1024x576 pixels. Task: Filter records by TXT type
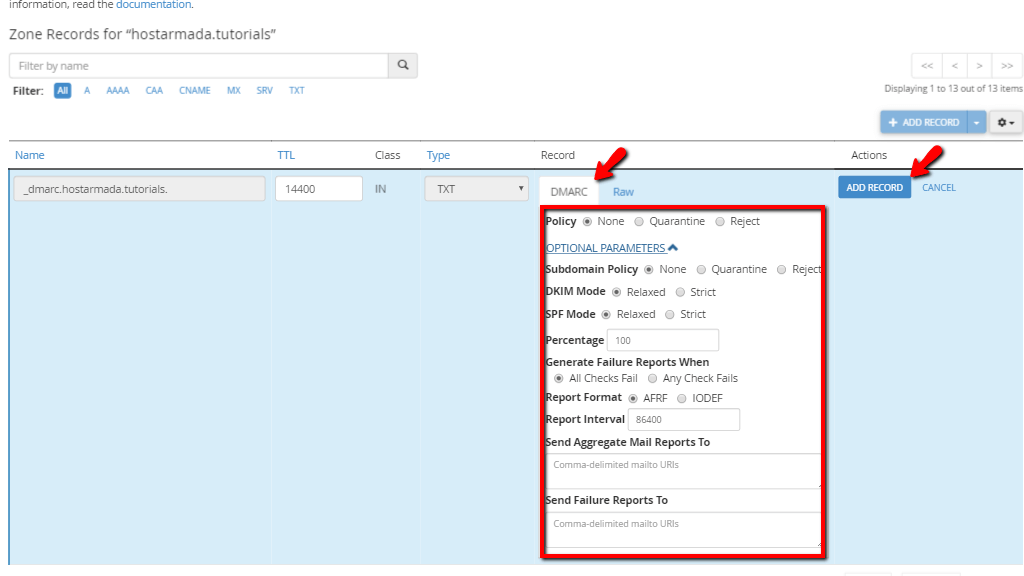(x=296, y=91)
